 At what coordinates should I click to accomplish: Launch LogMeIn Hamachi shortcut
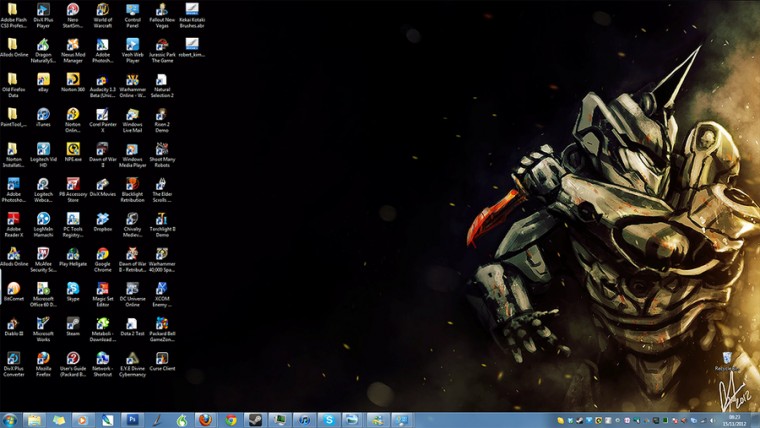pyautogui.click(x=43, y=225)
